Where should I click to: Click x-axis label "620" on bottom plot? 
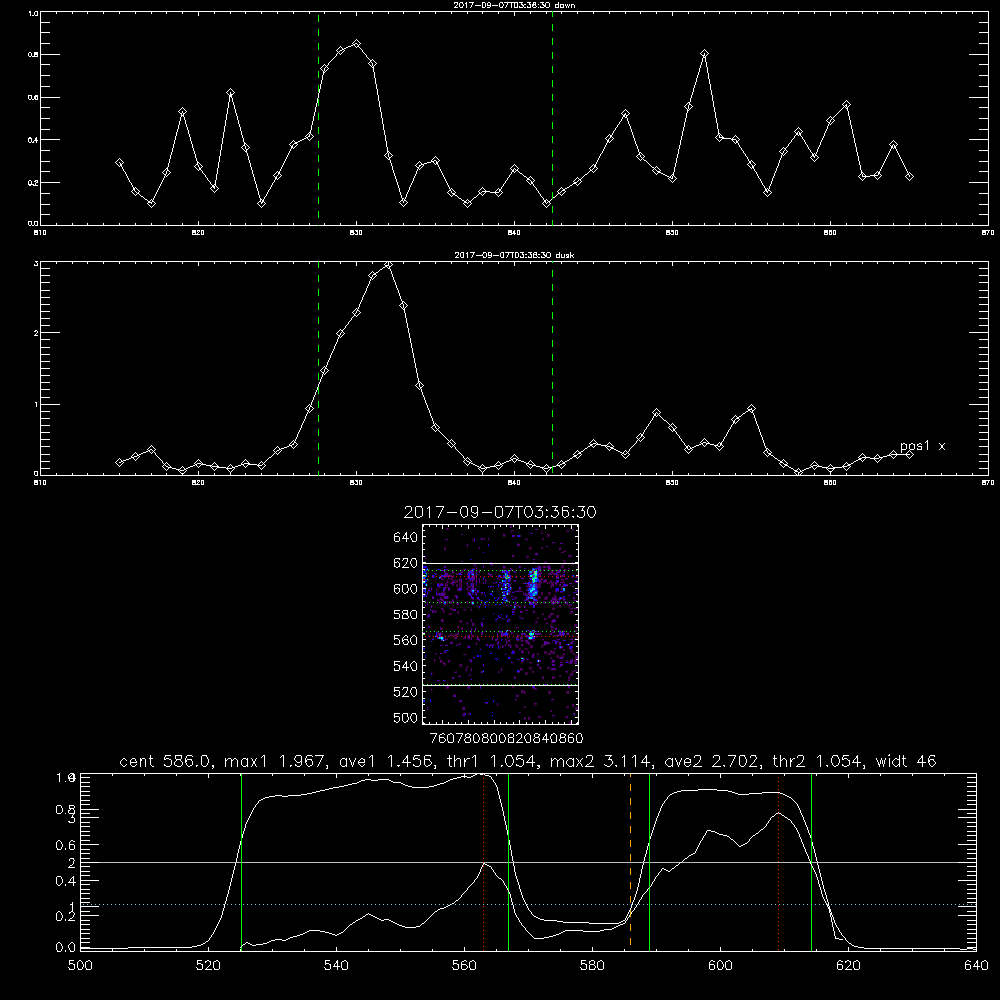point(848,966)
